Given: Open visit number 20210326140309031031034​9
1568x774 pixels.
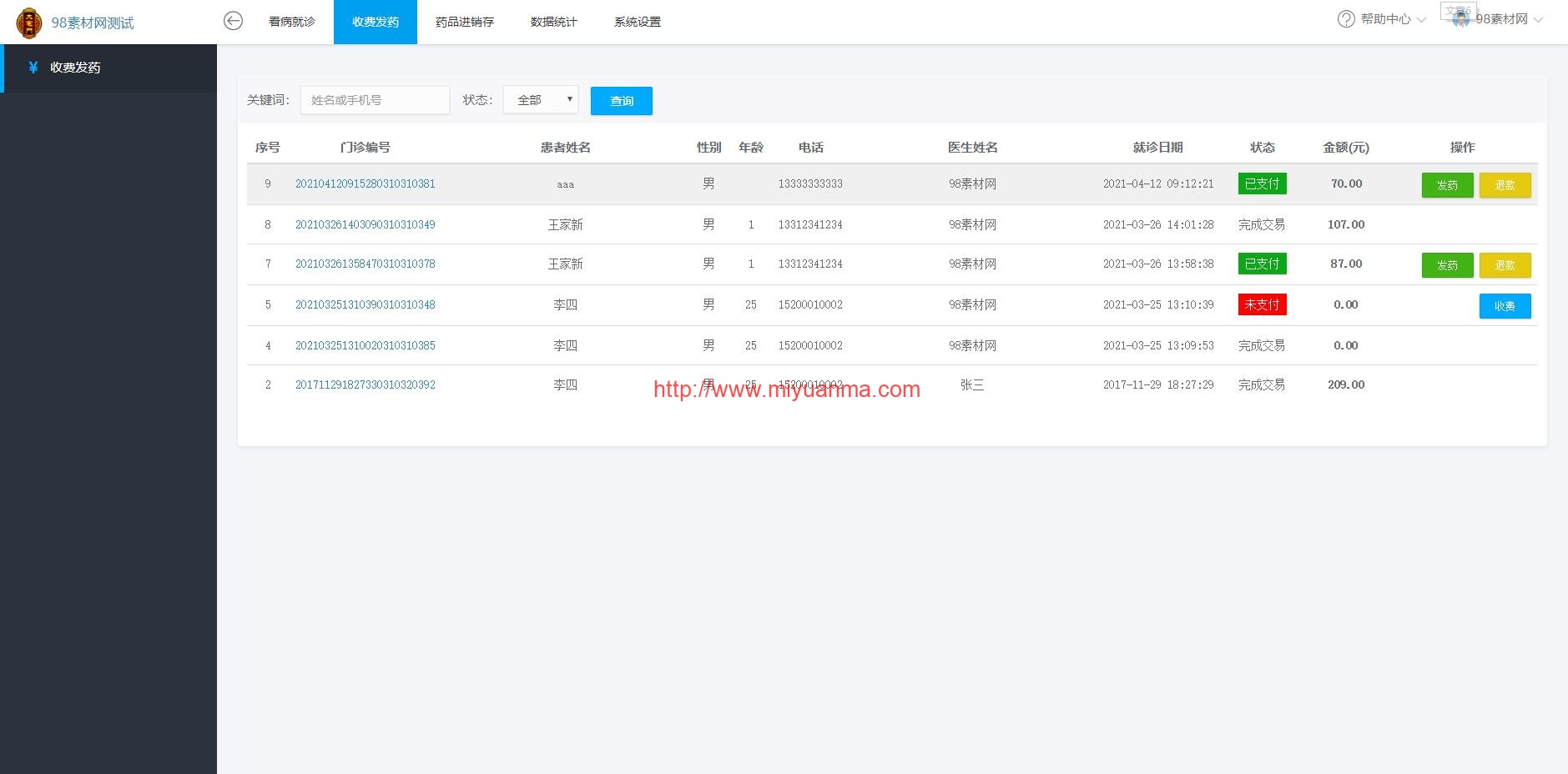Looking at the screenshot, I should coord(366,224).
